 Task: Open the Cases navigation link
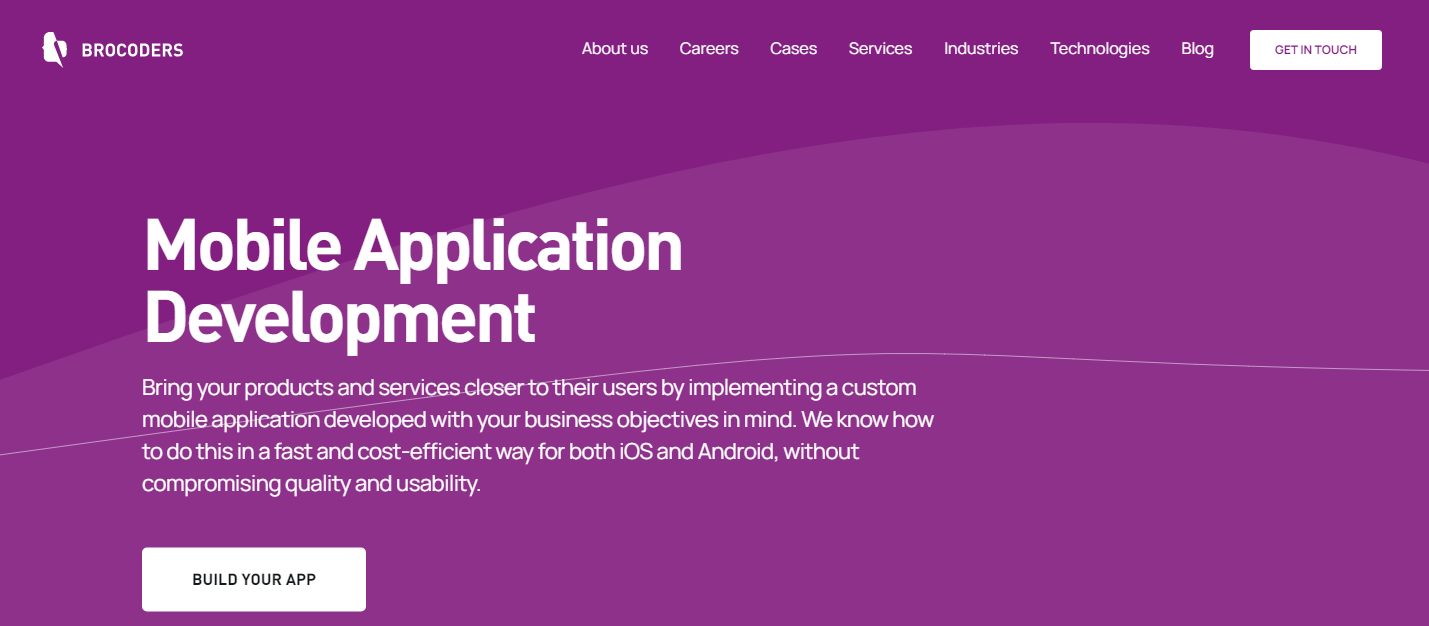point(794,48)
